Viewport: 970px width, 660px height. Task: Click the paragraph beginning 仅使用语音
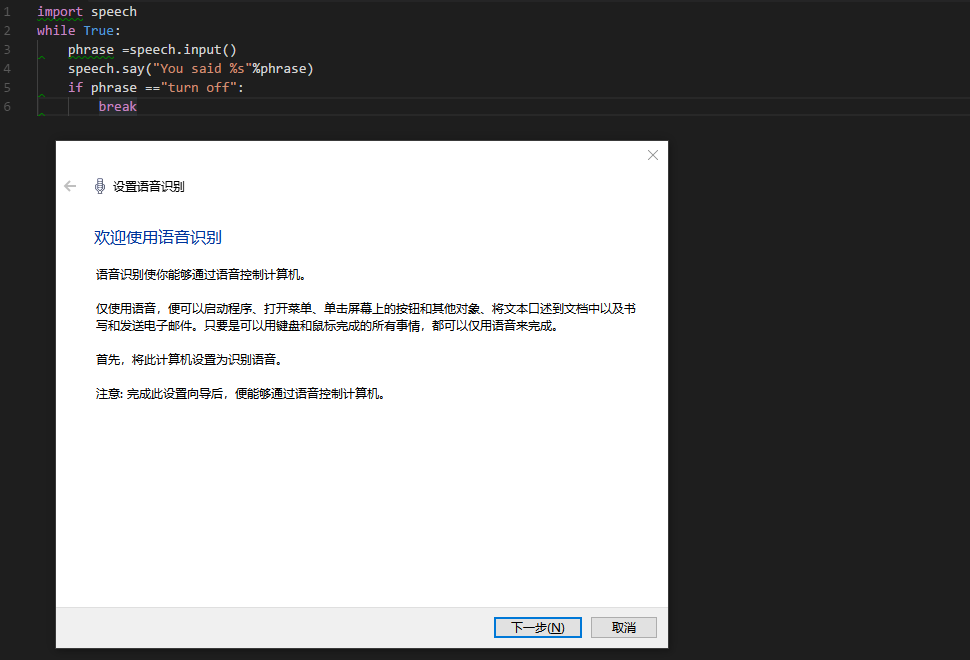click(366, 317)
